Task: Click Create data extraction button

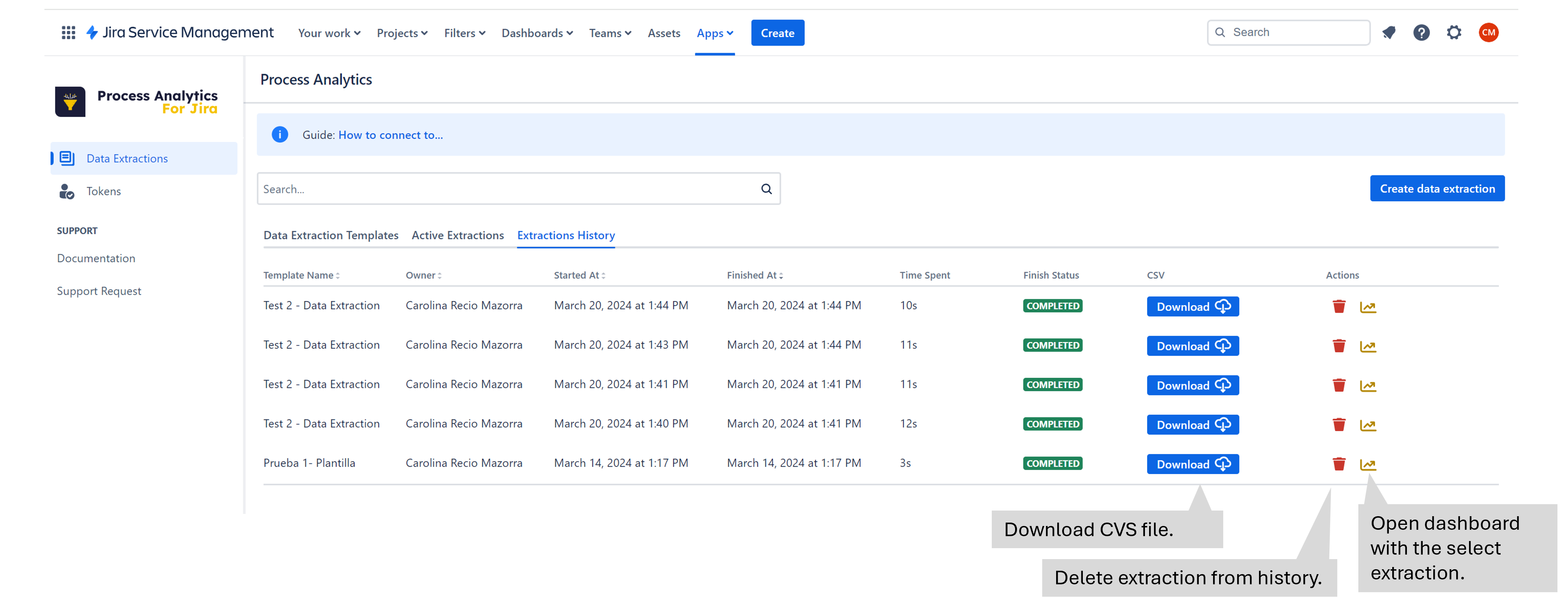Action: coord(1437,188)
